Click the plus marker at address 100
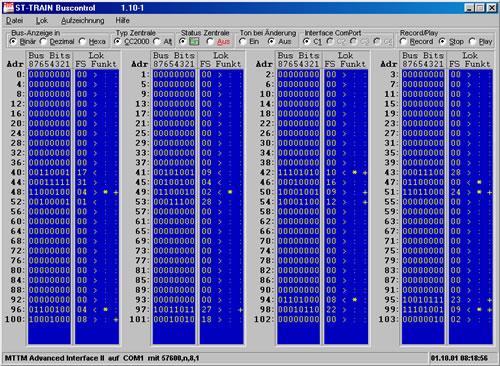 pos(116,320)
